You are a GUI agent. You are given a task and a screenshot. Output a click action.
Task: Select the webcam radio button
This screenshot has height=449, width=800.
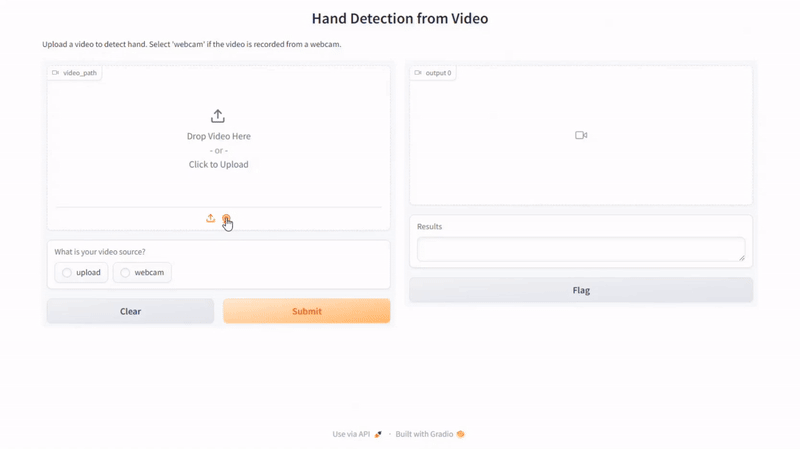point(125,272)
